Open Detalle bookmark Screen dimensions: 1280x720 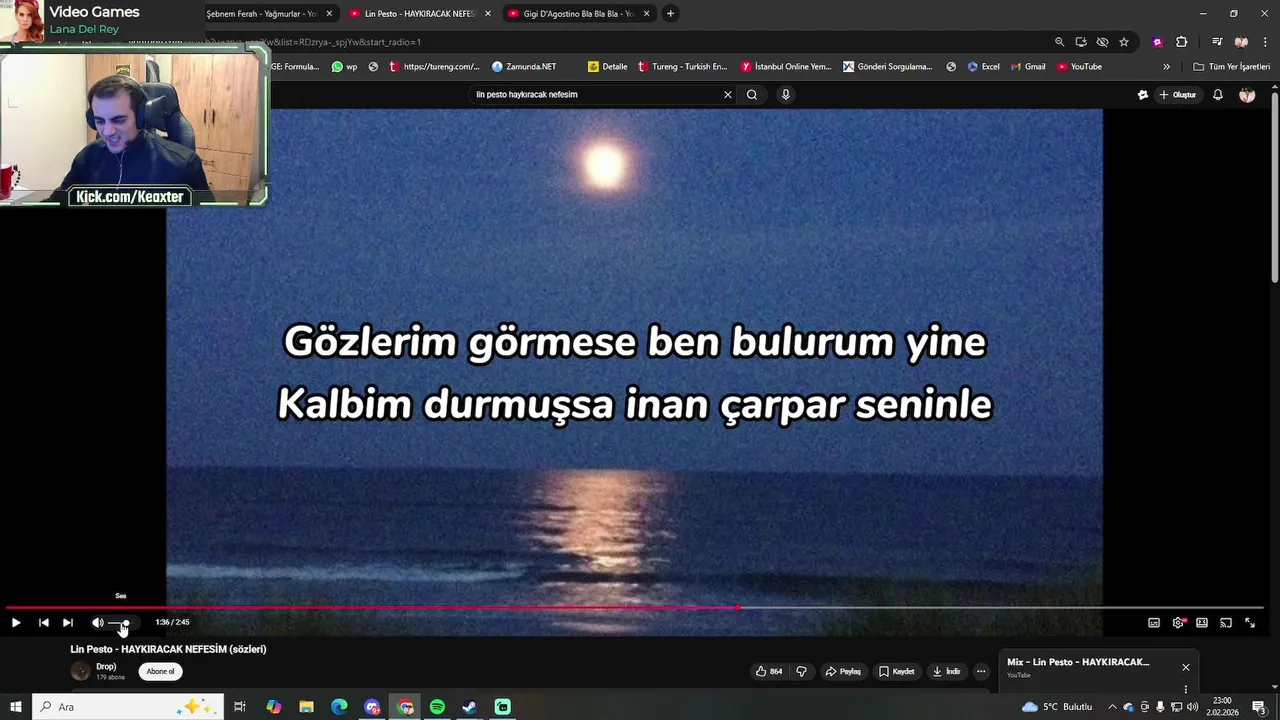coord(608,67)
